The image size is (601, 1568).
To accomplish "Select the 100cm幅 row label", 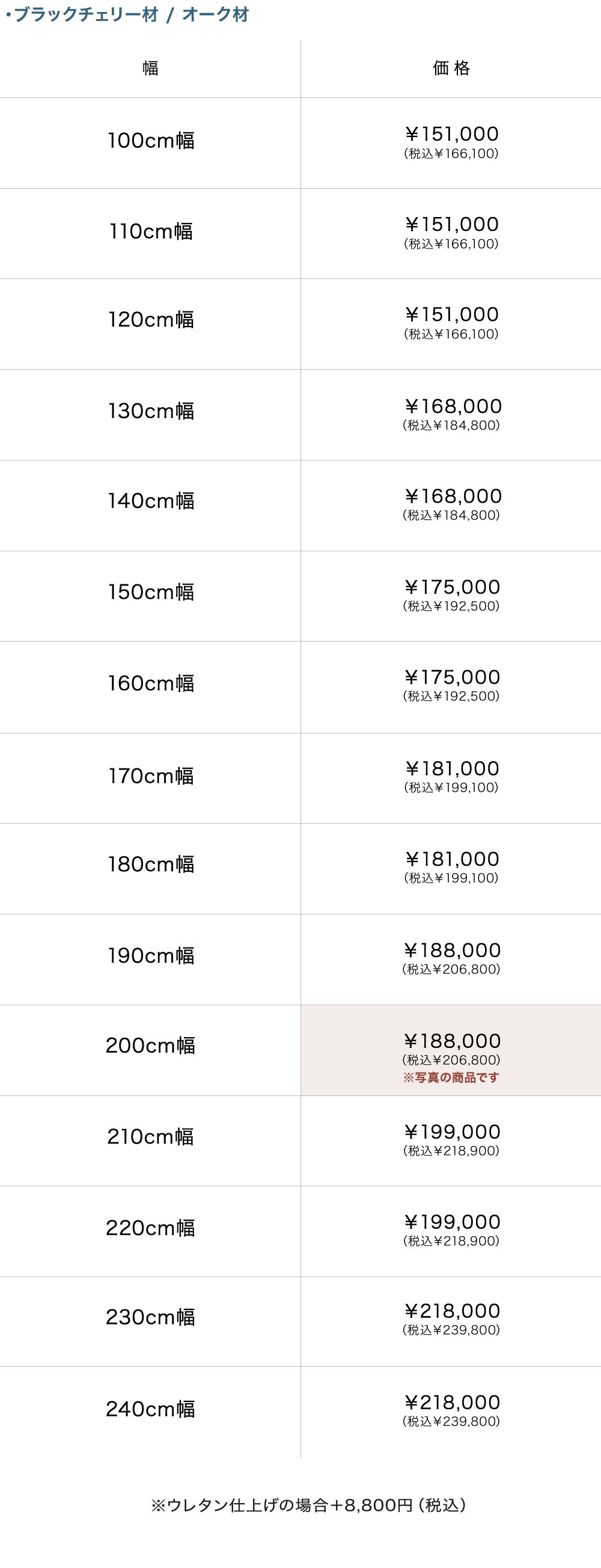I will coord(151,141).
